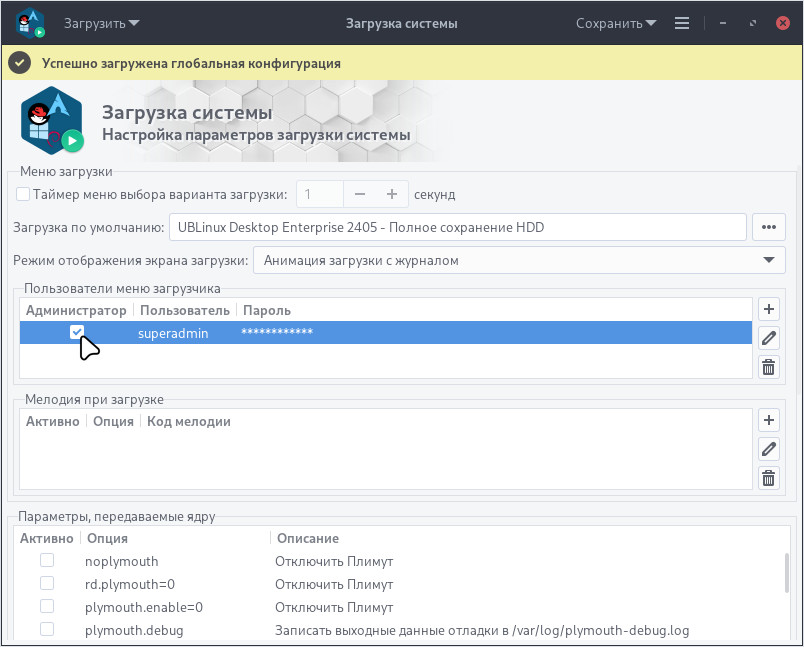Click the Код мелодии column header
Image resolution: width=804 pixels, height=647 pixels.
(189, 422)
